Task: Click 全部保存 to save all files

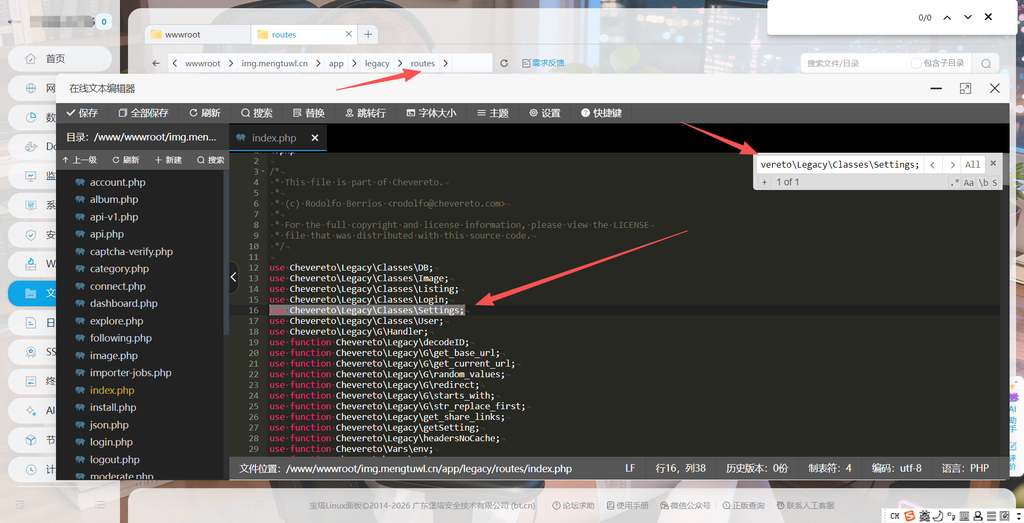Action: 143,113
